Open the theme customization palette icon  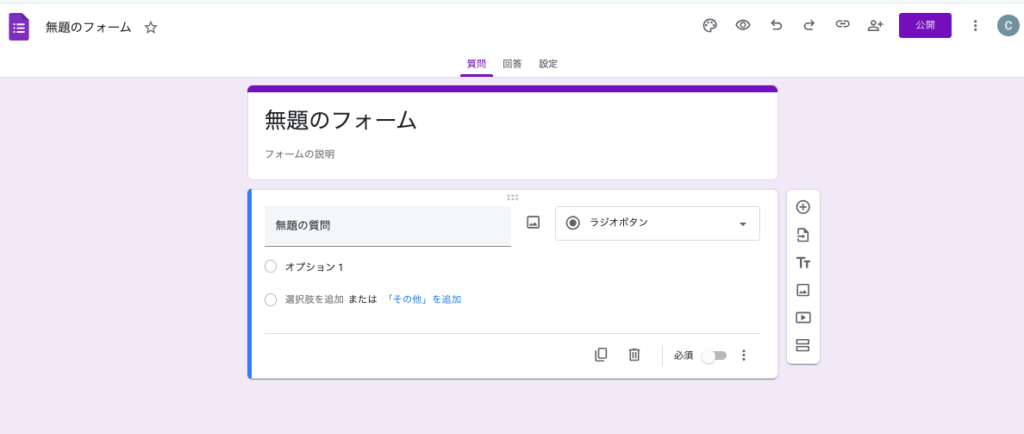710,26
